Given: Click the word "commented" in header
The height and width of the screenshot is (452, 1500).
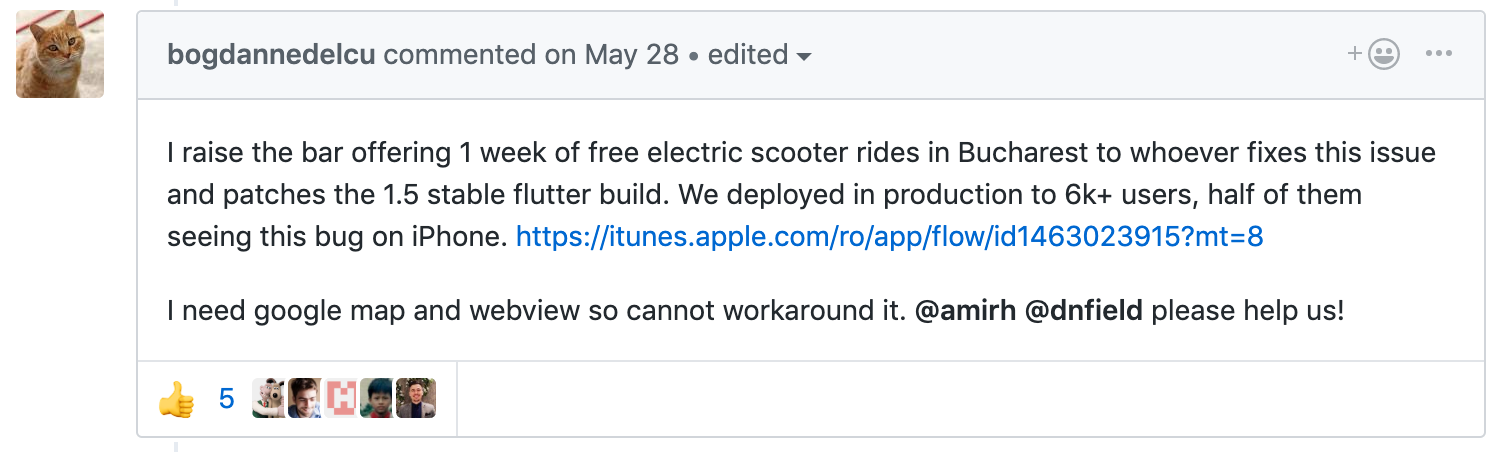Looking at the screenshot, I should coord(460,54).
